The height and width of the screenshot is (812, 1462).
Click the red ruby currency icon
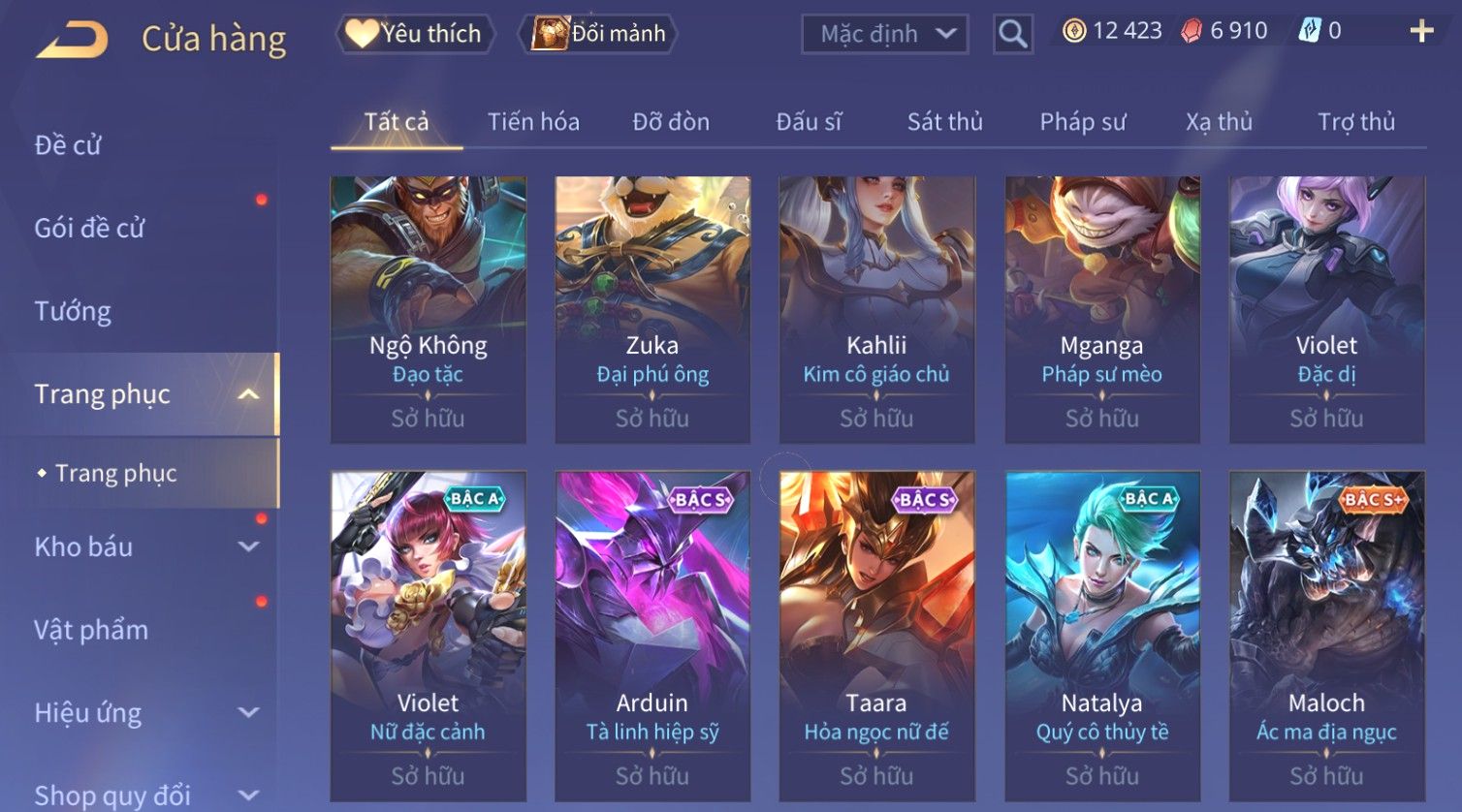1192,31
